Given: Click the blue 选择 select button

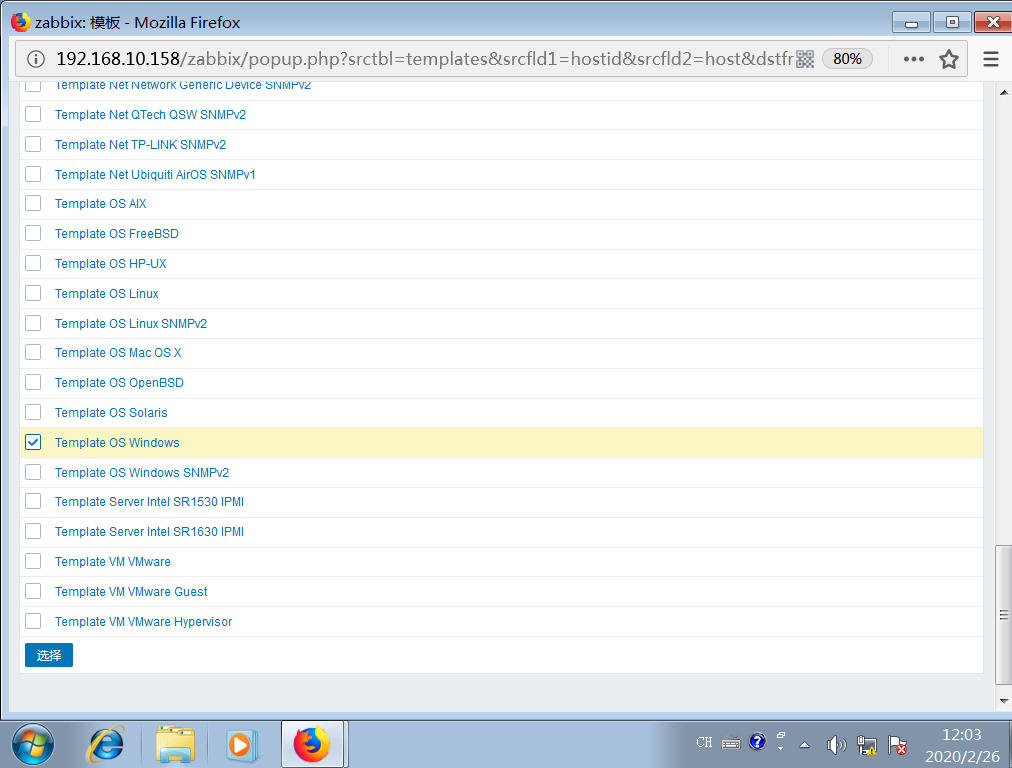Looking at the screenshot, I should 49,655.
